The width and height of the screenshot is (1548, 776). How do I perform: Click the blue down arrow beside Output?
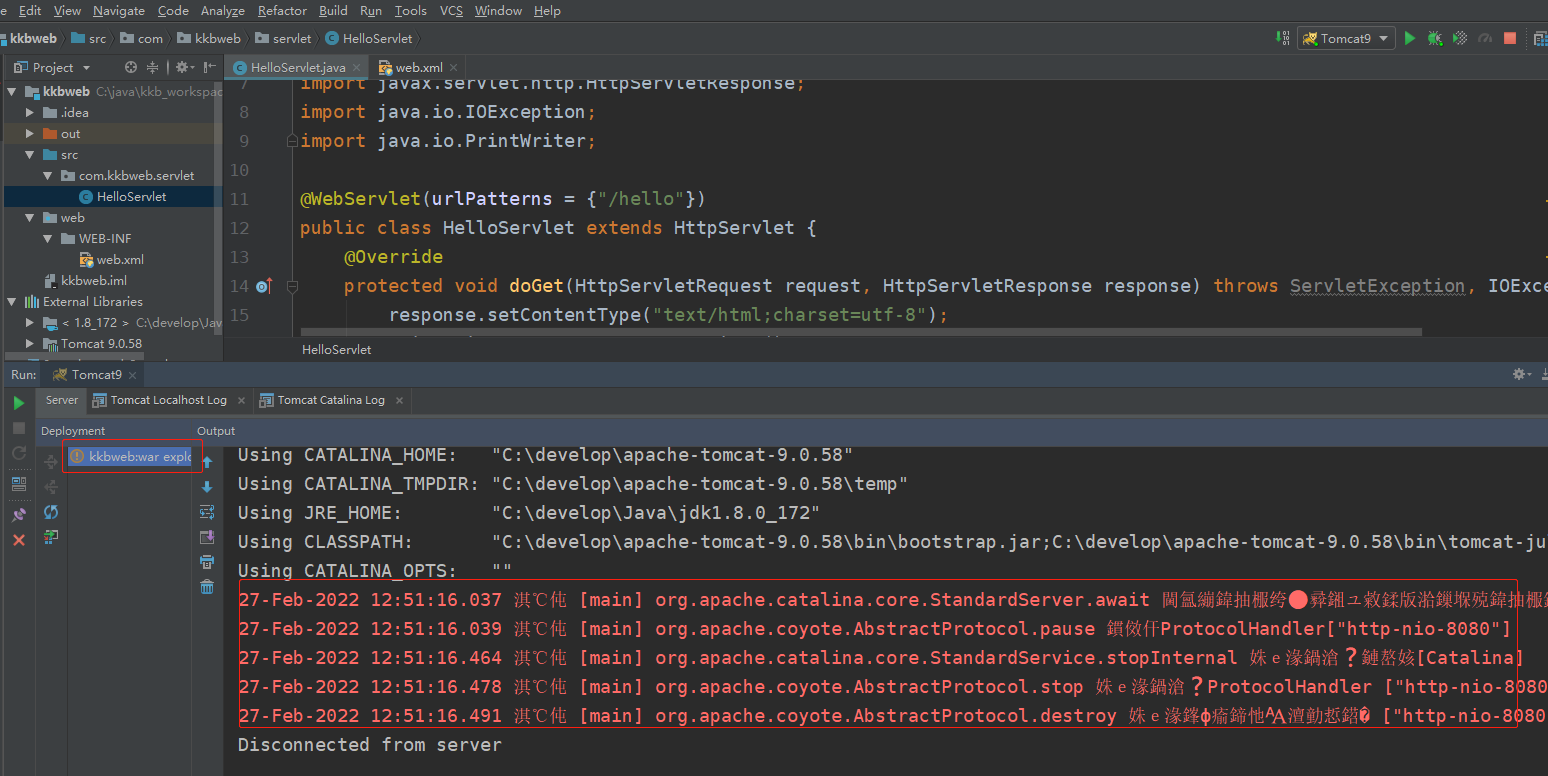tap(207, 487)
